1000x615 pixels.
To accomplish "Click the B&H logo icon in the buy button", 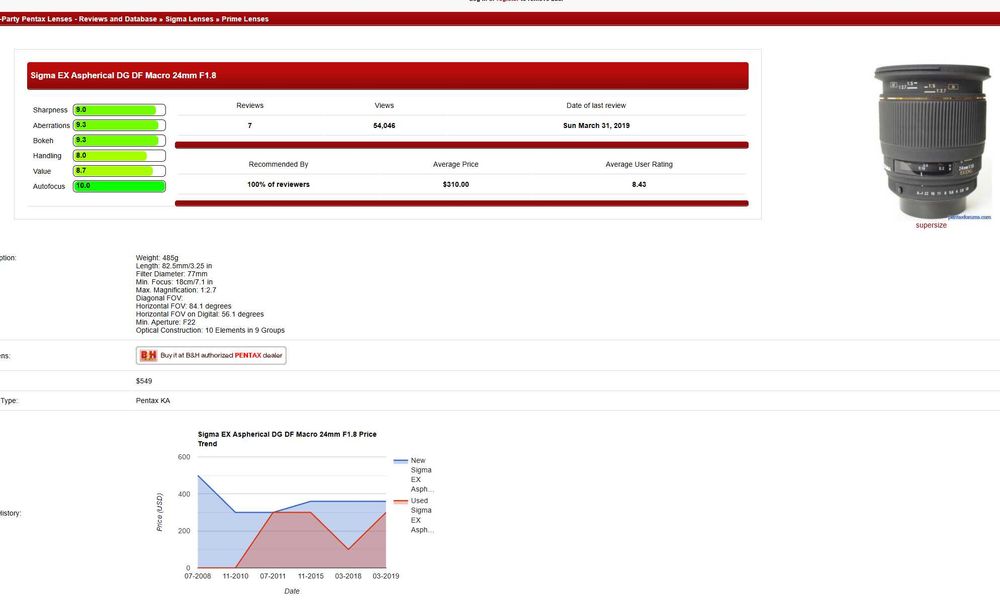I will [148, 355].
